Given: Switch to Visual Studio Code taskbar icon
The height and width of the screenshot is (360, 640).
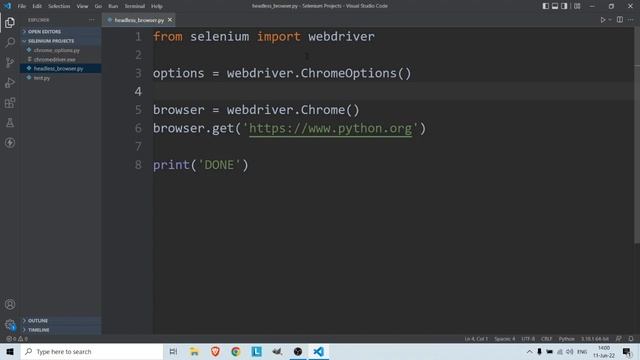Looking at the screenshot, I should tap(318, 351).
